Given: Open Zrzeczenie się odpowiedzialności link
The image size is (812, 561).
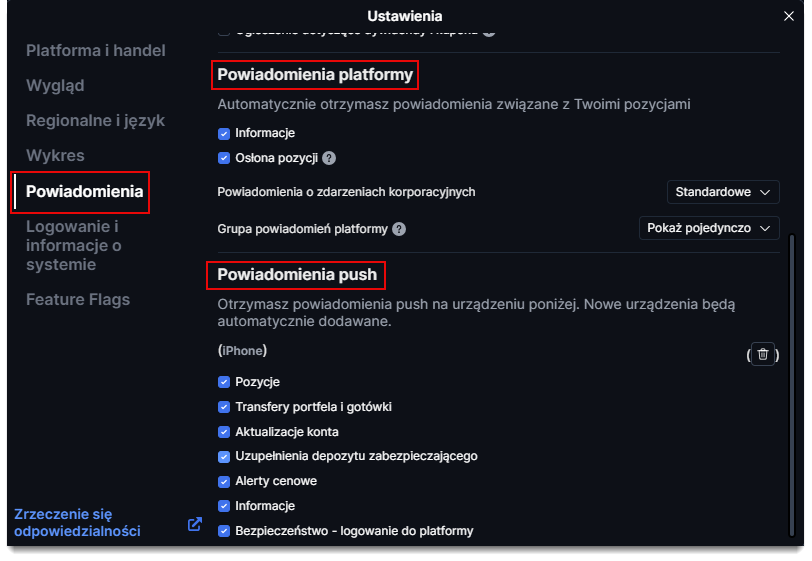Looking at the screenshot, I should click(x=77, y=522).
